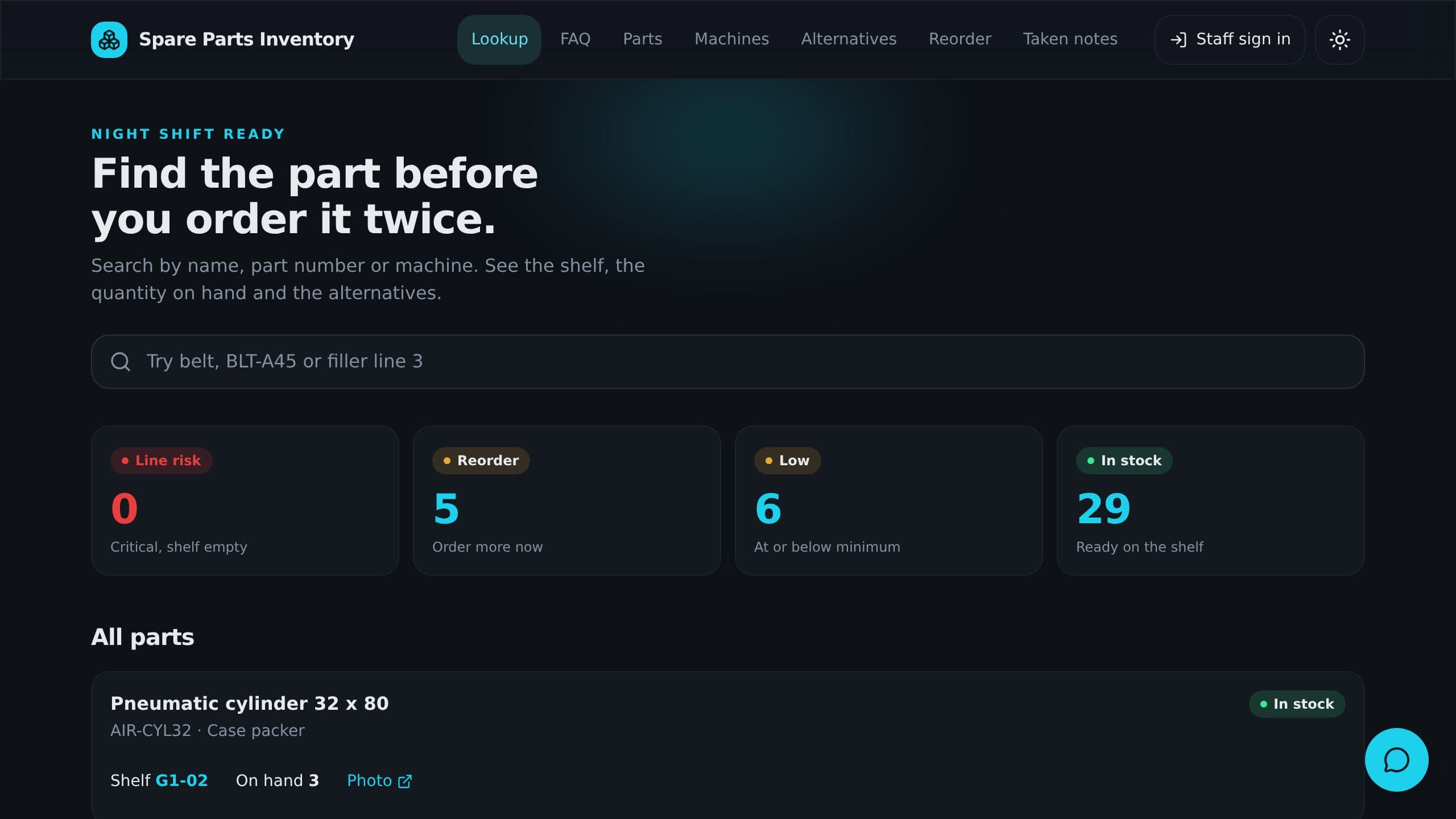
Task: Click the NIGHT SHIFT READY label
Action: tap(188, 134)
